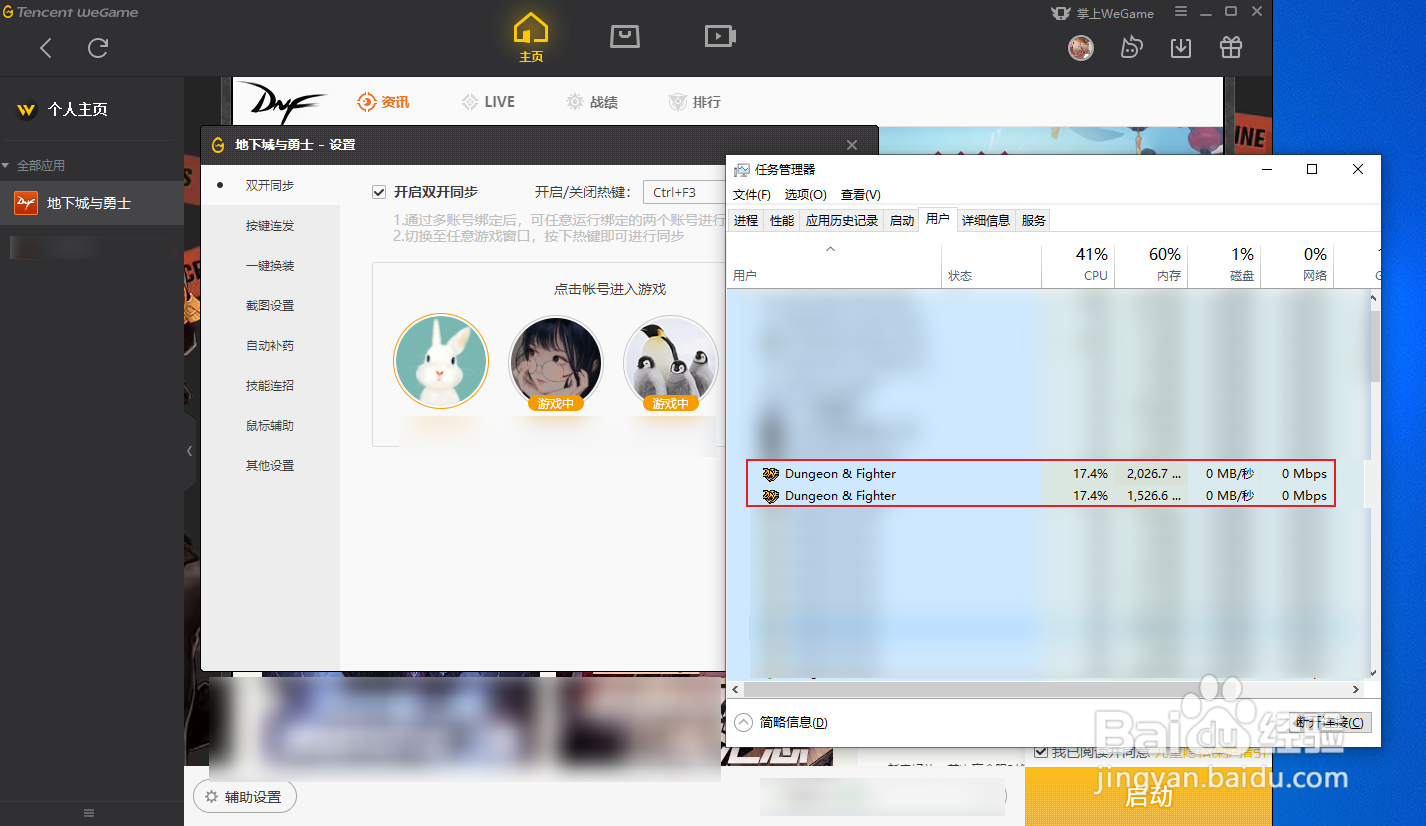1426x826 pixels.
Task: Click the sort arrow above 用户 column
Action: click(x=830, y=249)
